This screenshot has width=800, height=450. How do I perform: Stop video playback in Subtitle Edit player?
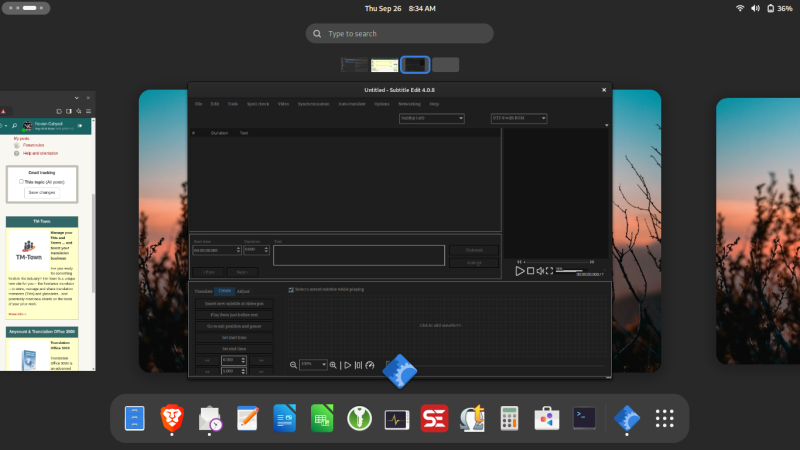531,271
